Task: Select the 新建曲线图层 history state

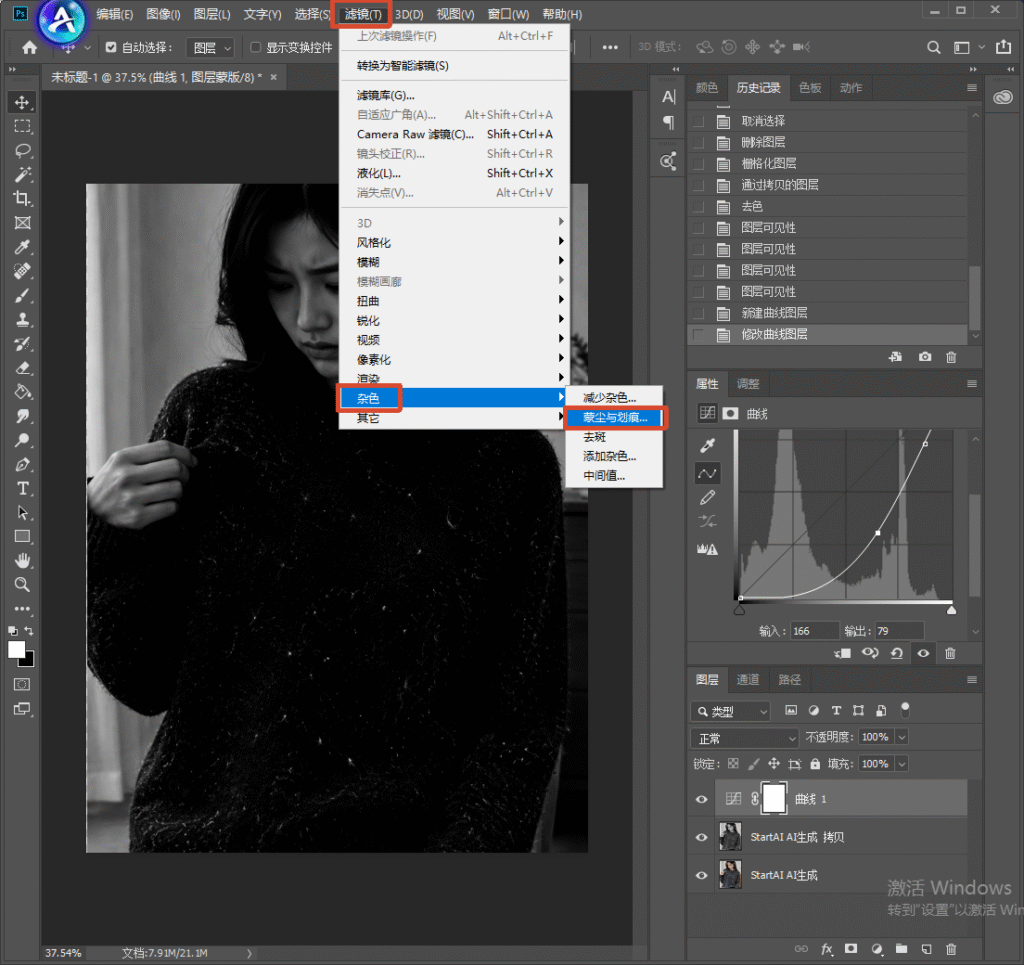Action: (828, 313)
